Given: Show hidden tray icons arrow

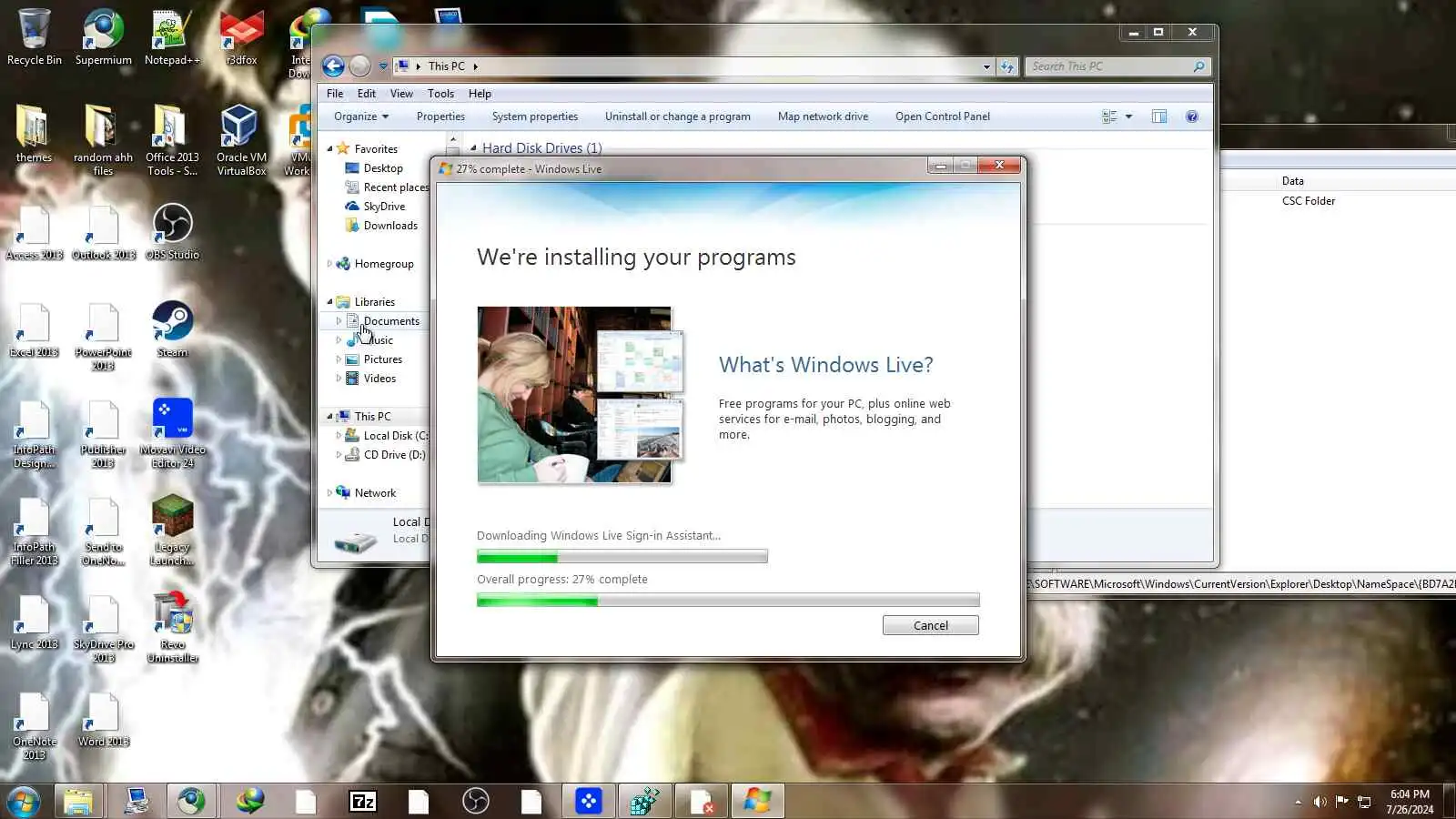Looking at the screenshot, I should click(x=1298, y=802).
